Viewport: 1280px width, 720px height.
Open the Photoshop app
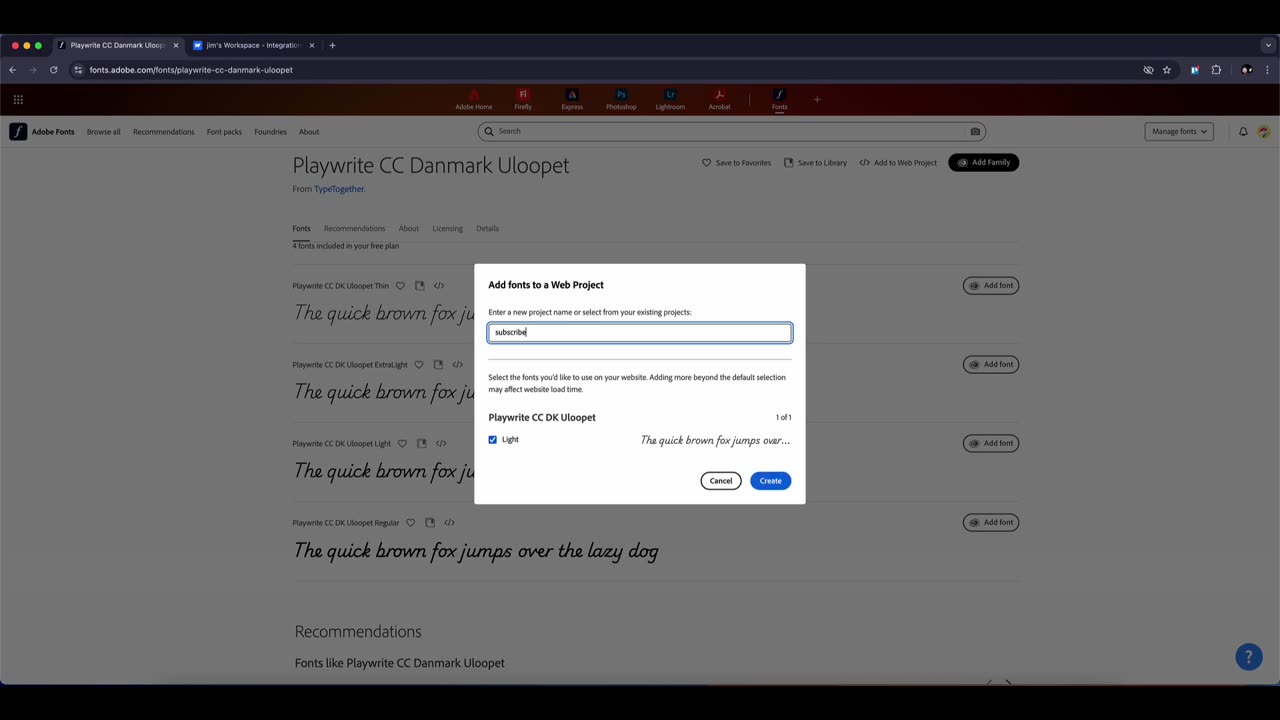pyautogui.click(x=621, y=100)
